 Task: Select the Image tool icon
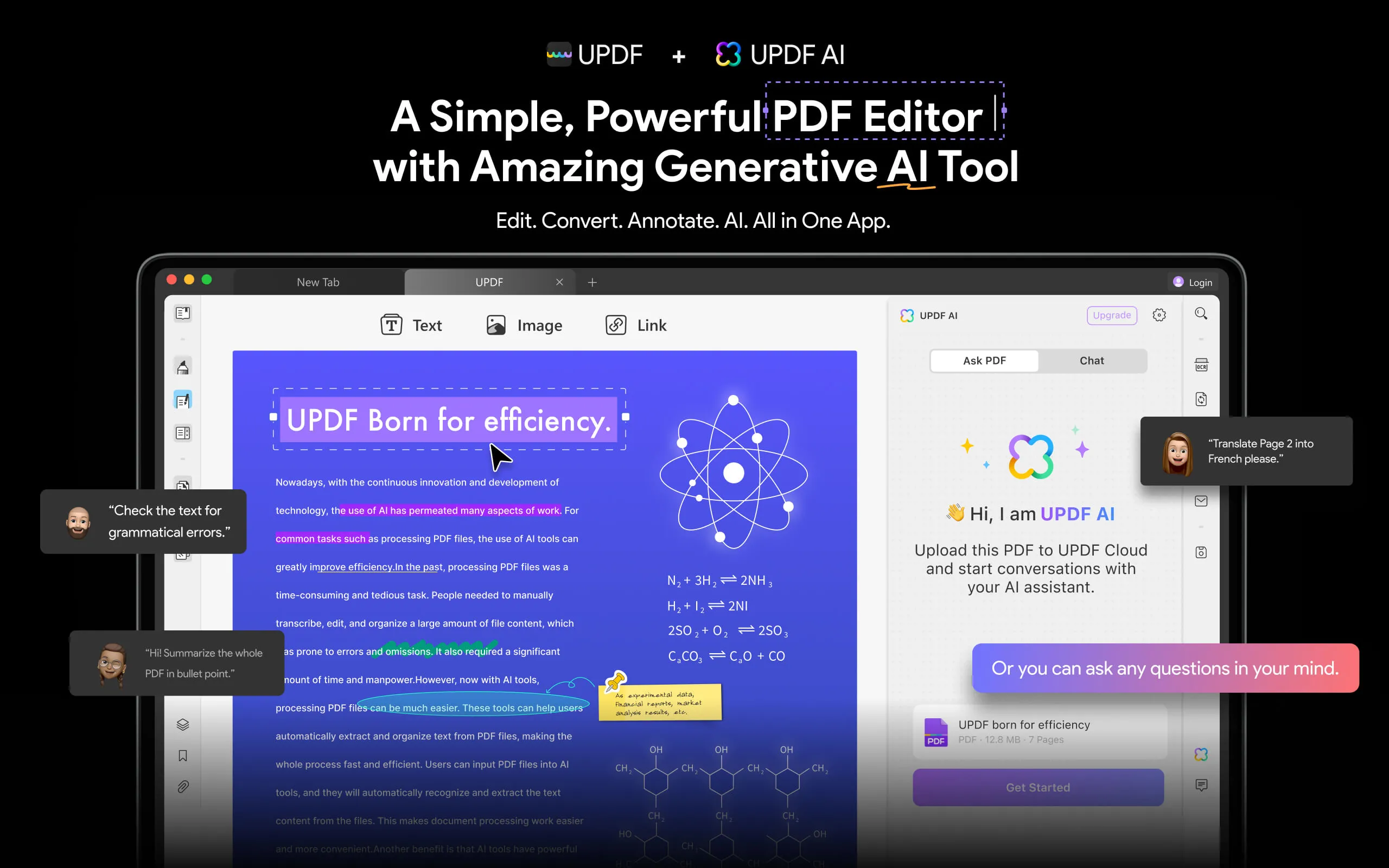click(496, 324)
